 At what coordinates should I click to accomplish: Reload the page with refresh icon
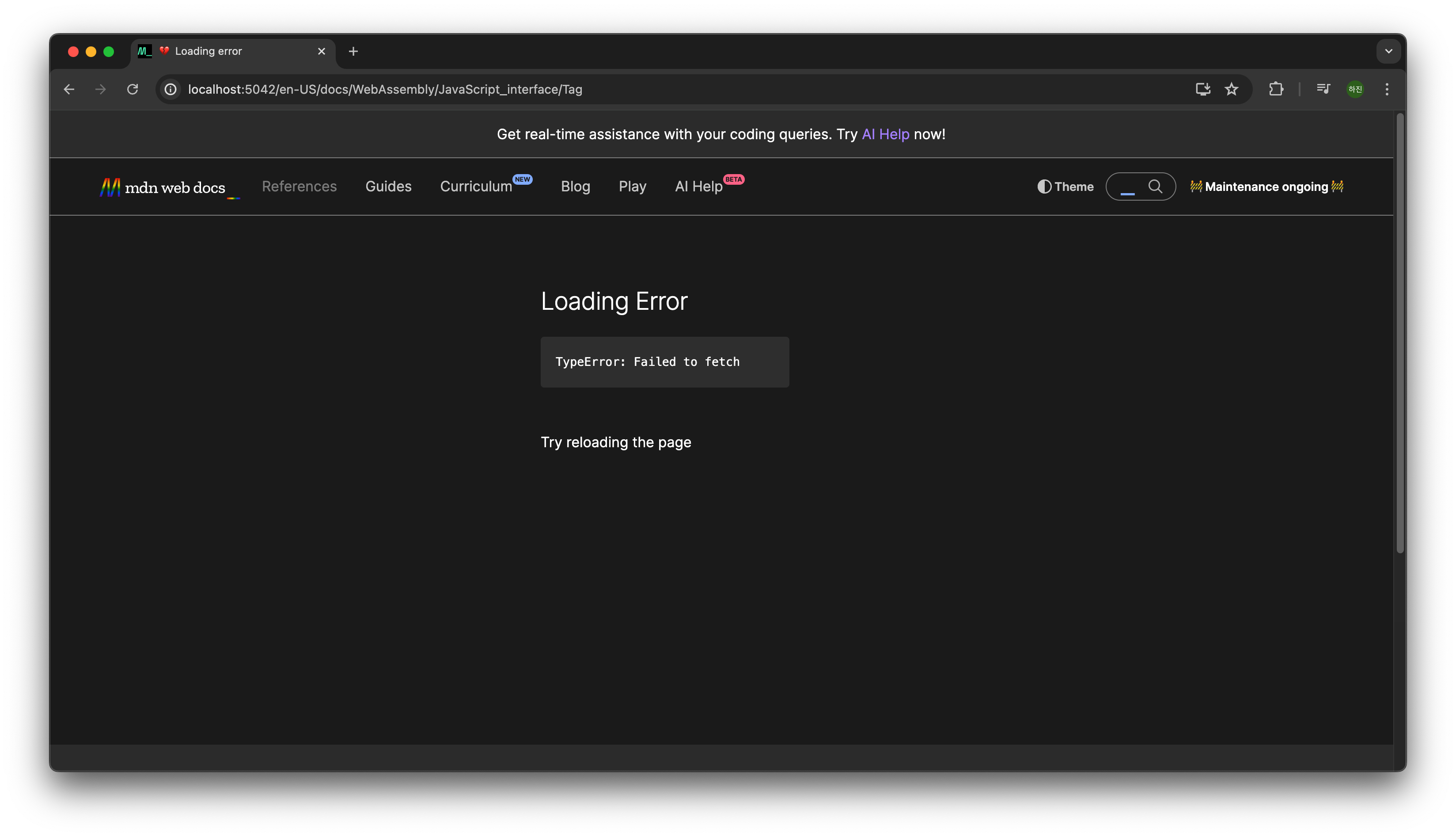pyautogui.click(x=133, y=89)
